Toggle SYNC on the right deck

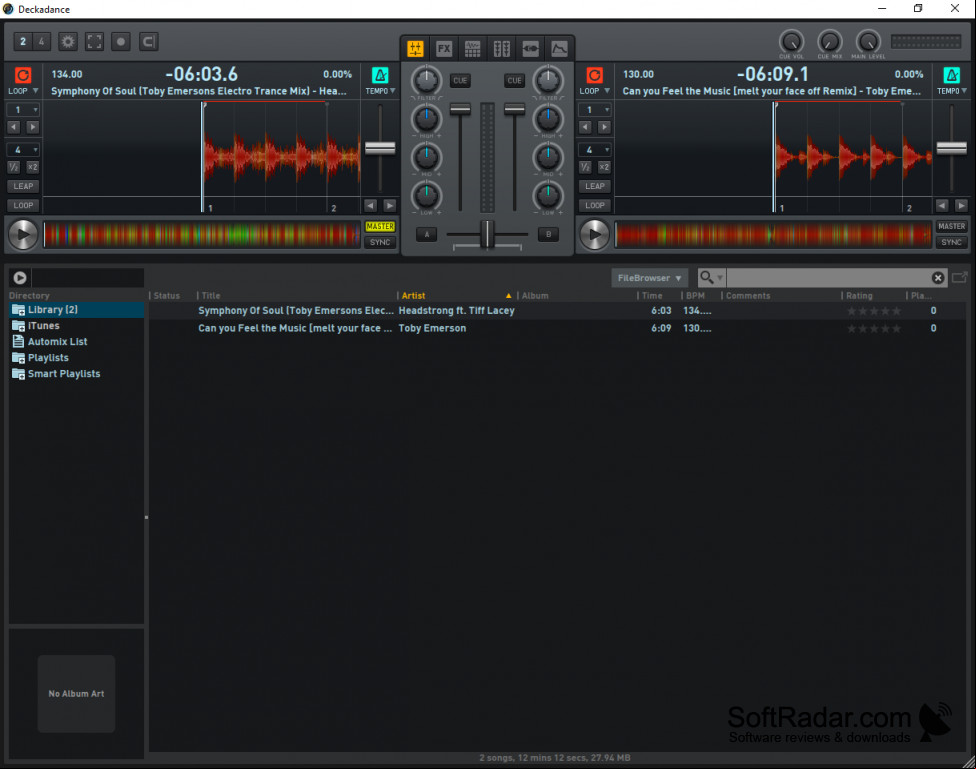(x=952, y=242)
